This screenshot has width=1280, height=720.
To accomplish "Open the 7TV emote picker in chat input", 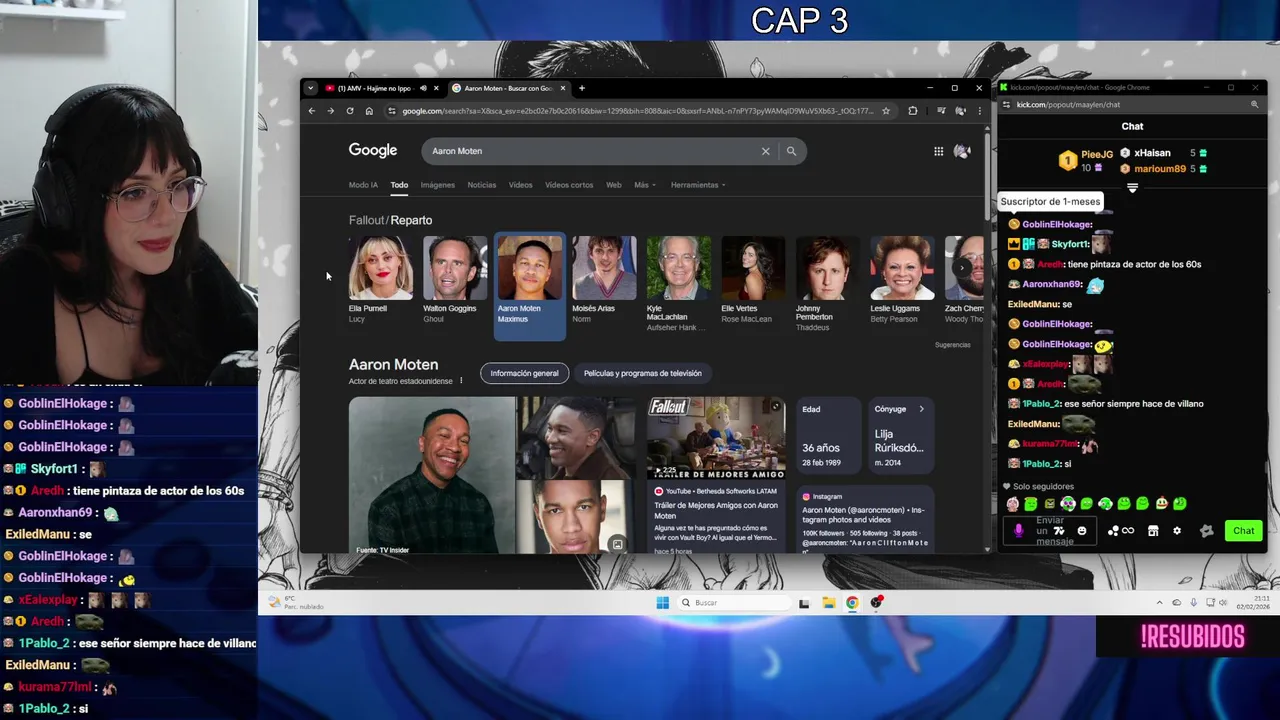I will (1060, 531).
